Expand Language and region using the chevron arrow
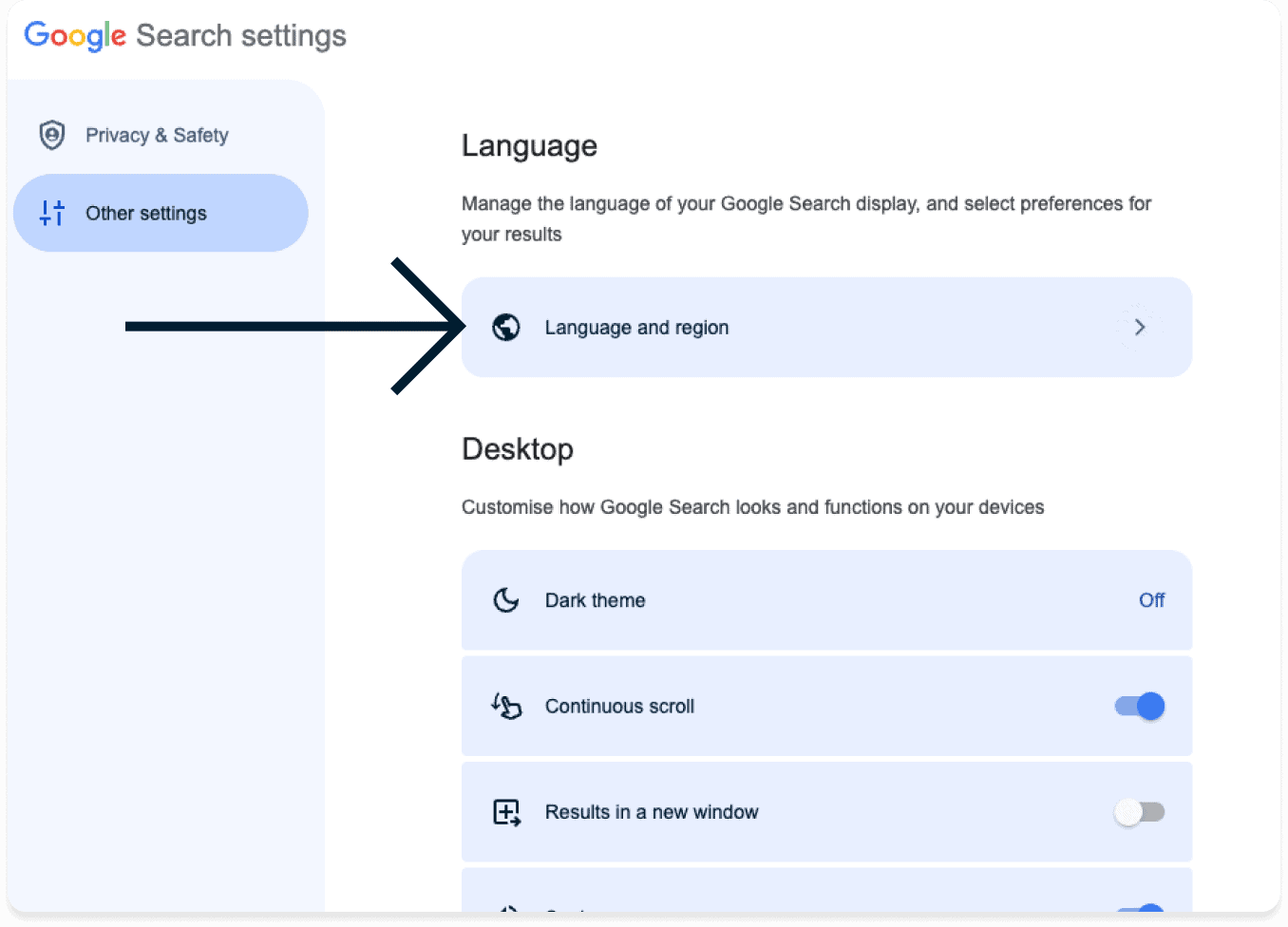This screenshot has width=1288, height=927. click(x=1139, y=328)
